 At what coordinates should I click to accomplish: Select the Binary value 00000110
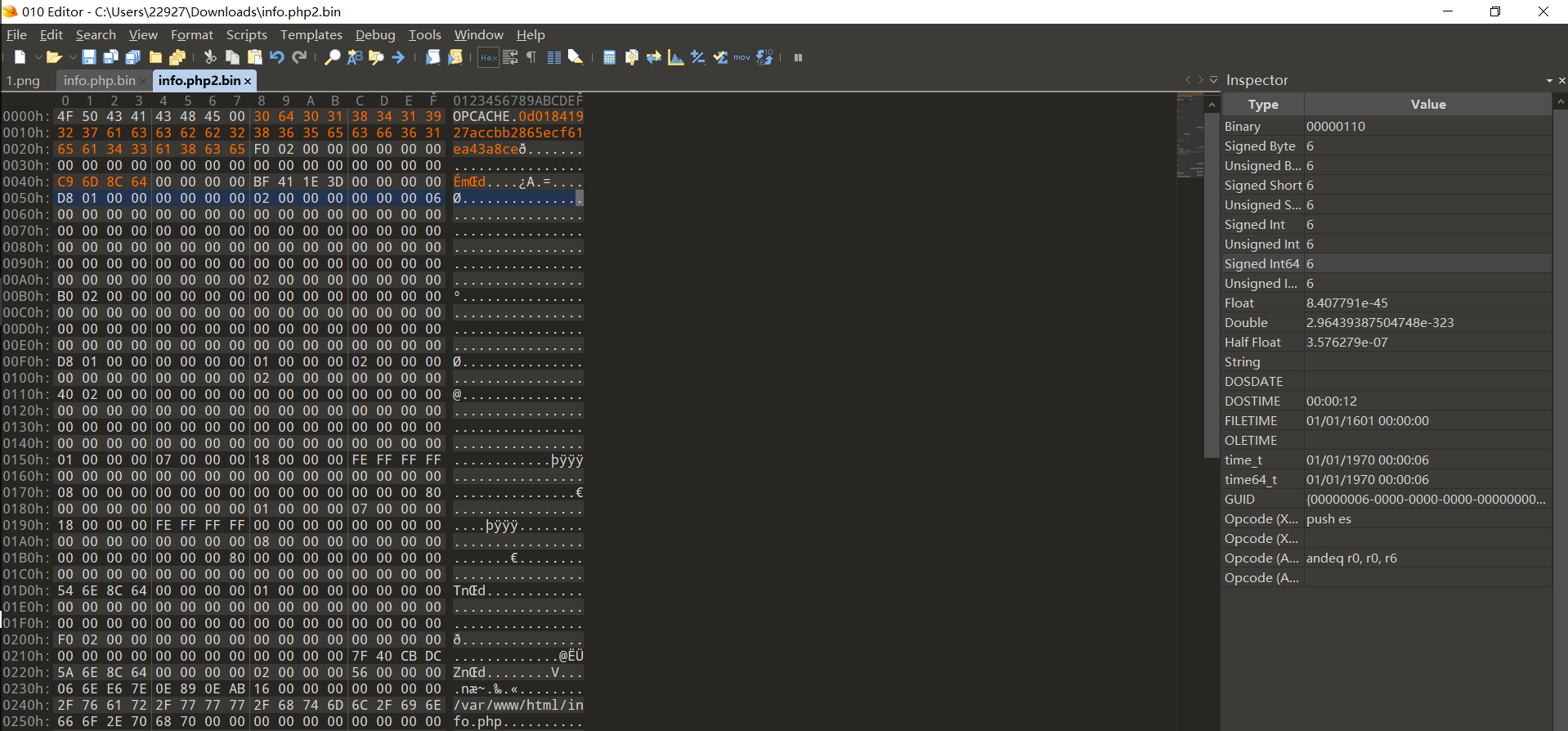pyautogui.click(x=1336, y=127)
